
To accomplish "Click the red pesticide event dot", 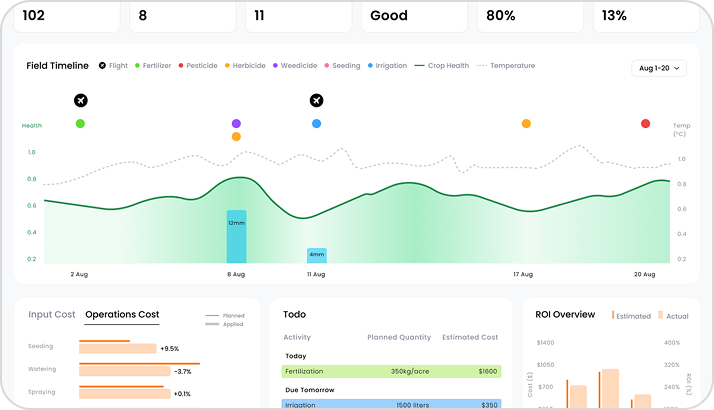I will (645, 124).
